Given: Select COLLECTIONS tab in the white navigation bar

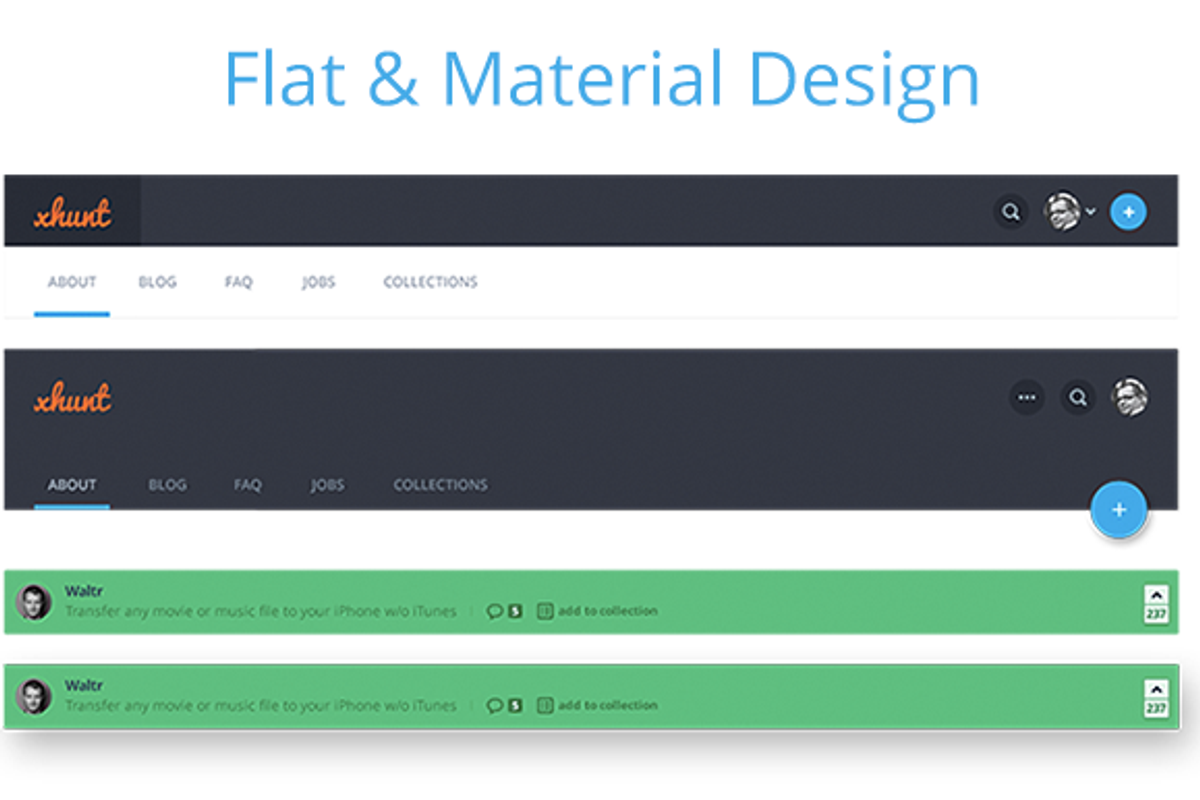Looking at the screenshot, I should (430, 282).
